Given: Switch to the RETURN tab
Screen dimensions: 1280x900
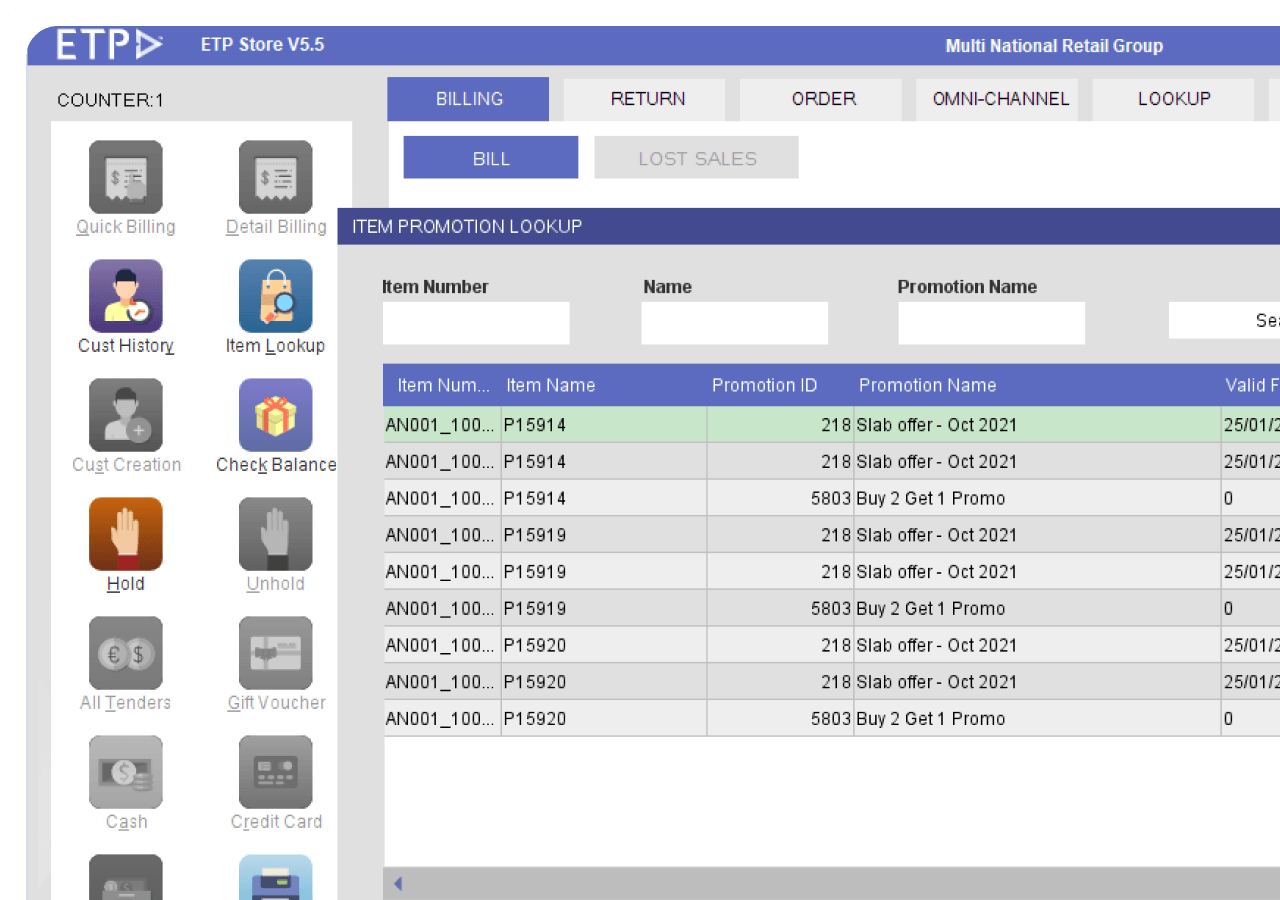Looking at the screenshot, I should click(x=648, y=99).
